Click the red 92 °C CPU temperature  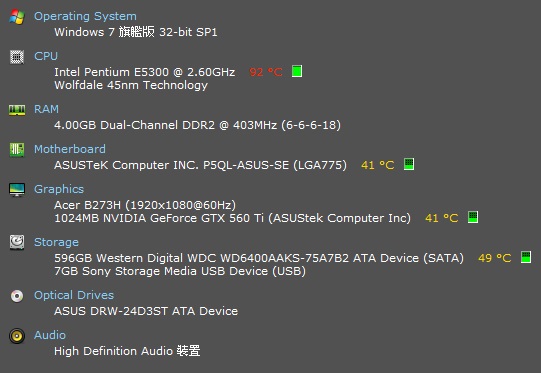pos(266,72)
